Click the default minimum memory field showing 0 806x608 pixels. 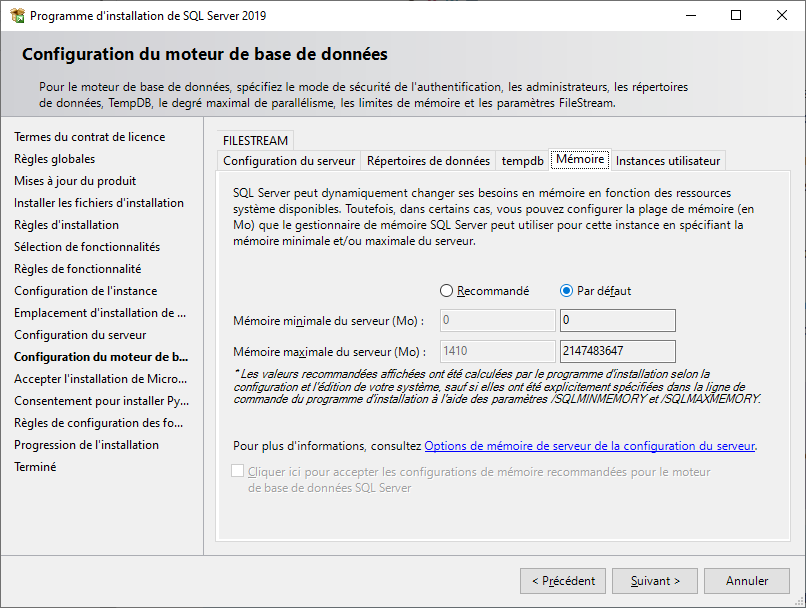point(618,320)
